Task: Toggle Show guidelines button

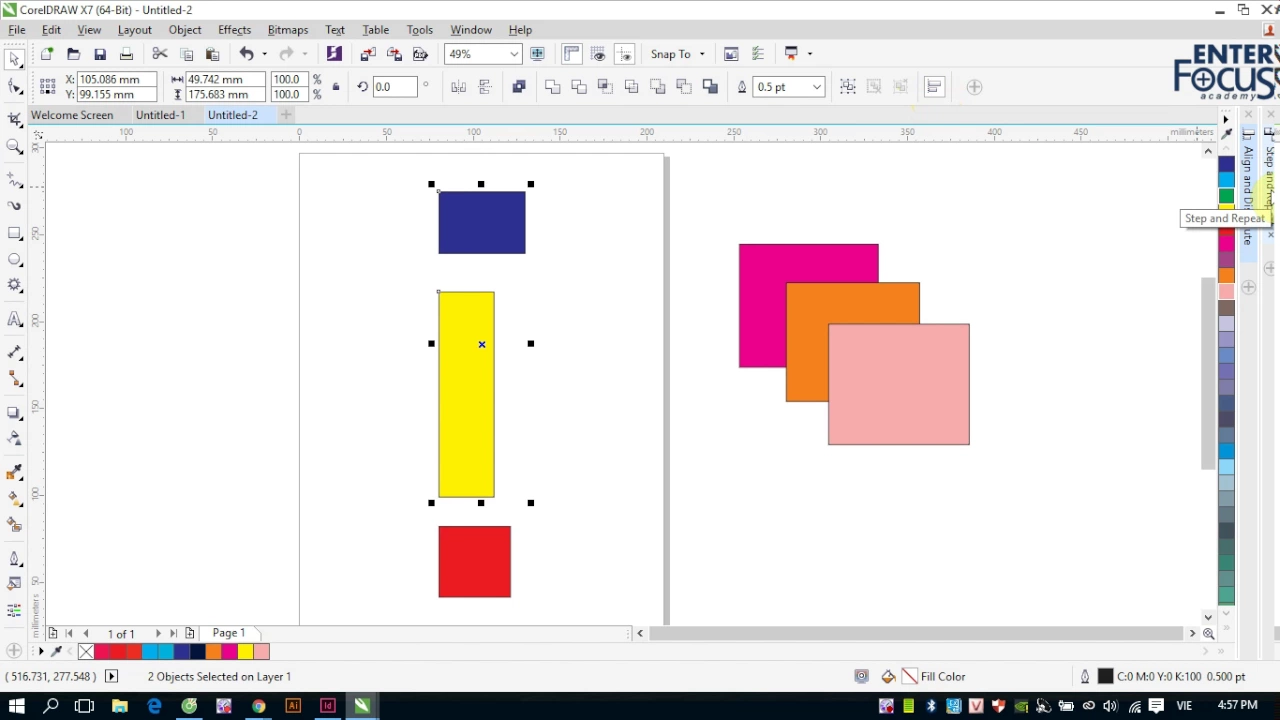Action: (x=624, y=54)
